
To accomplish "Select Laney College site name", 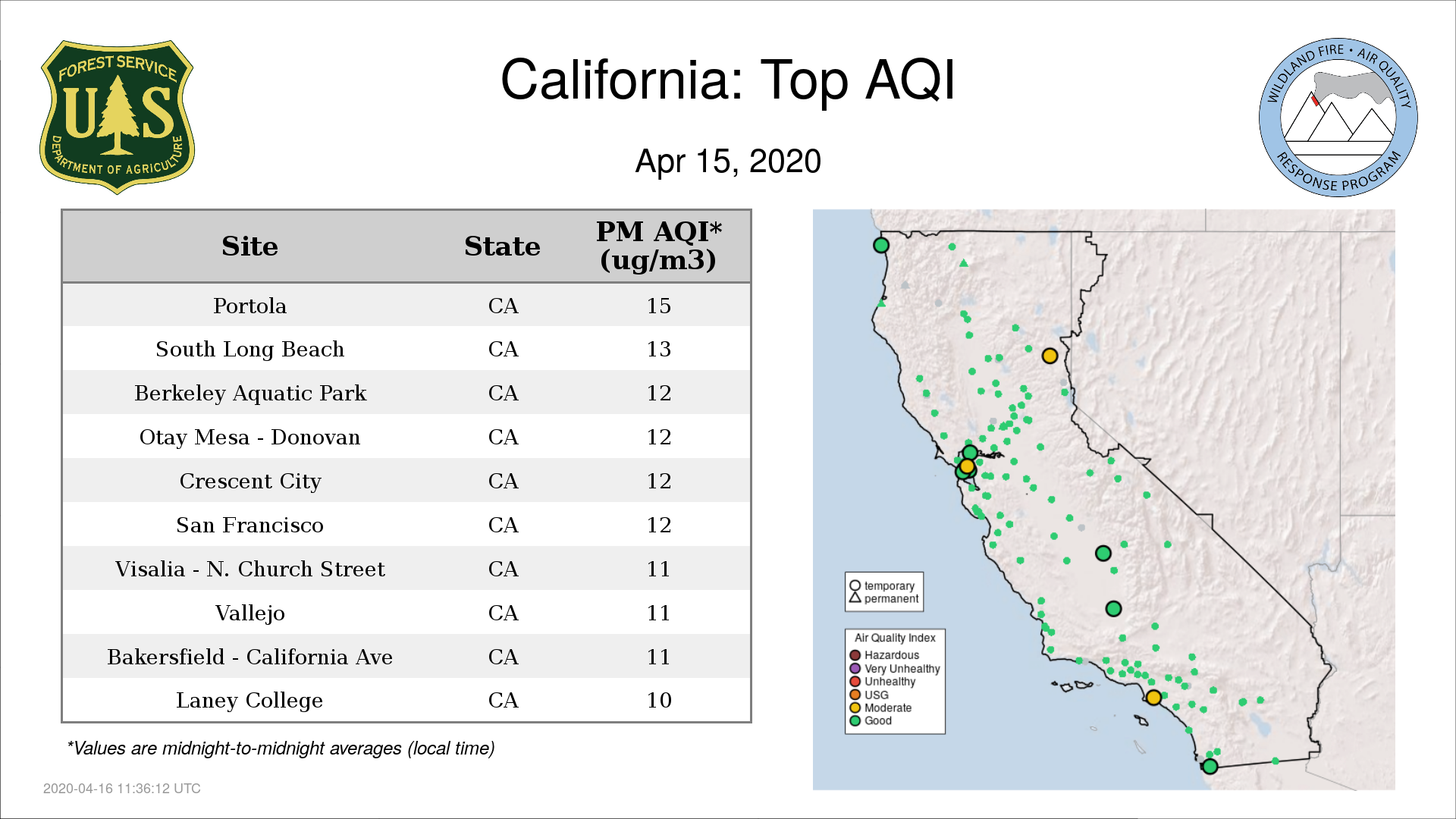I will pyautogui.click(x=249, y=700).
